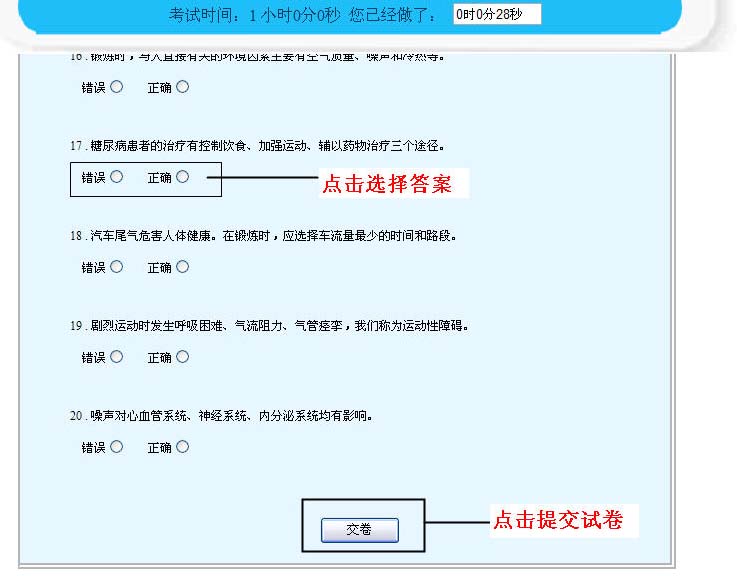Choose 正确 for question 18 on car exhaust
Viewport: 738px width, 576px height.
(x=182, y=267)
